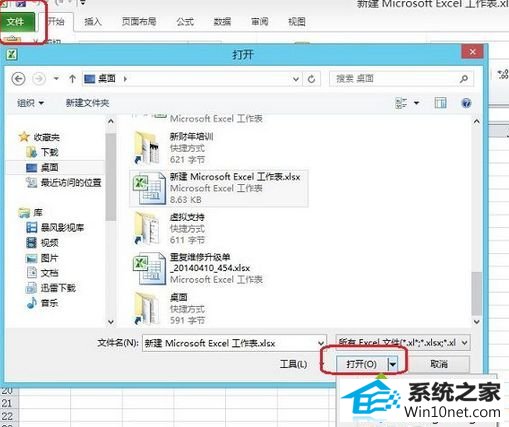The height and width of the screenshot is (427, 509).
Task: Click the 虚拟支持 folder shortcut icon
Action: (147, 228)
